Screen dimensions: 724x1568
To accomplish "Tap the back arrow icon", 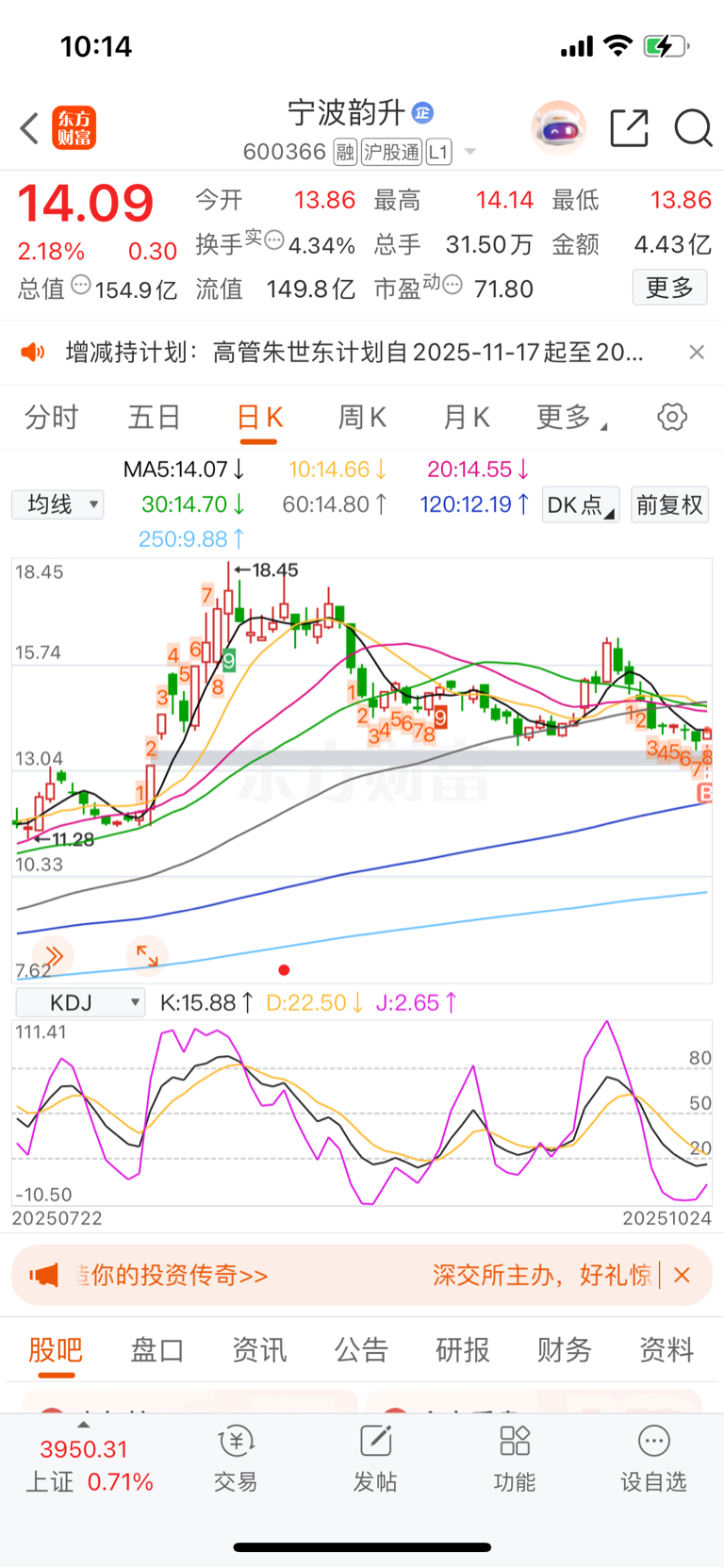I will coord(29,128).
